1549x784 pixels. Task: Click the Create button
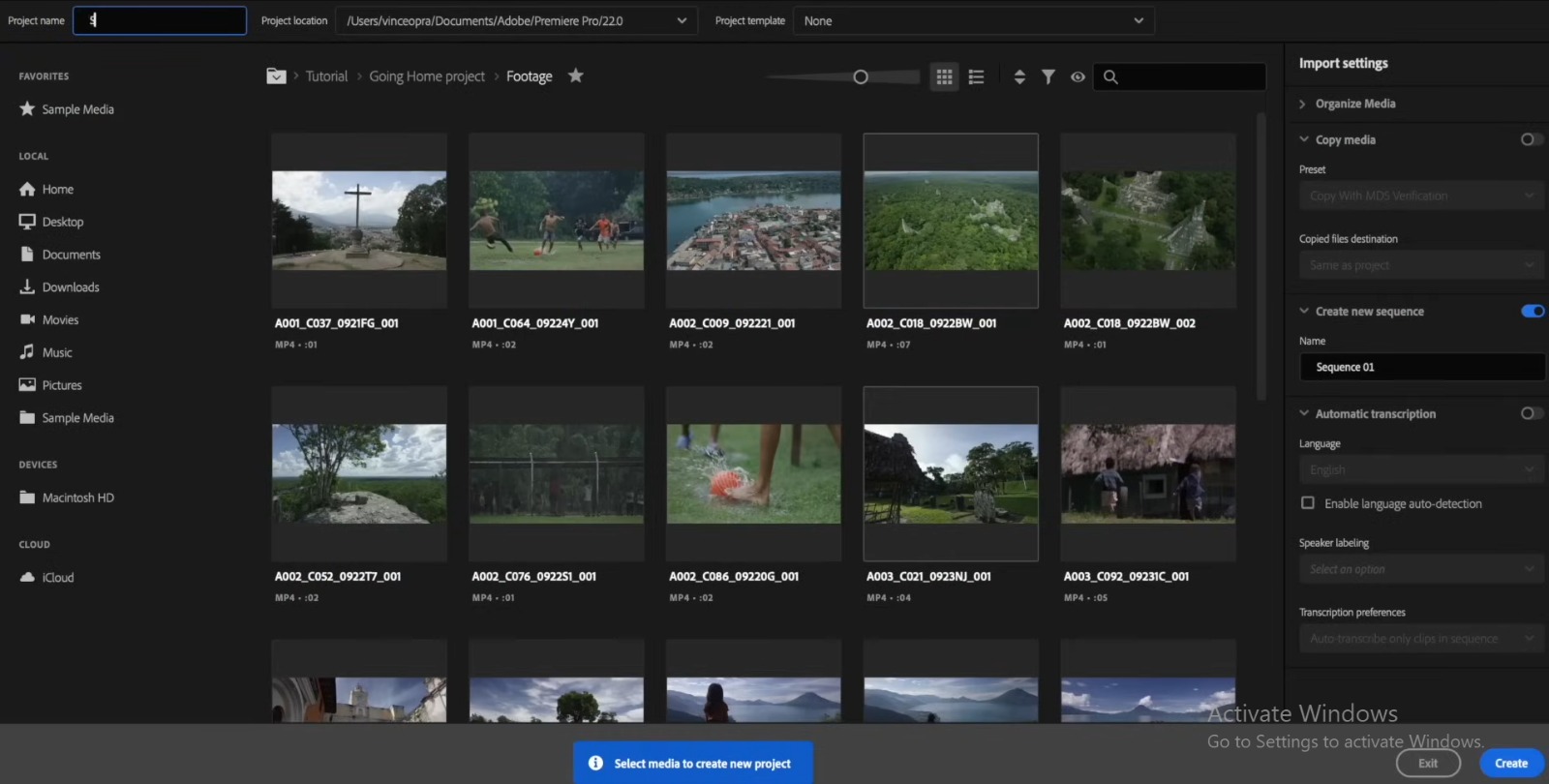pyautogui.click(x=1511, y=763)
